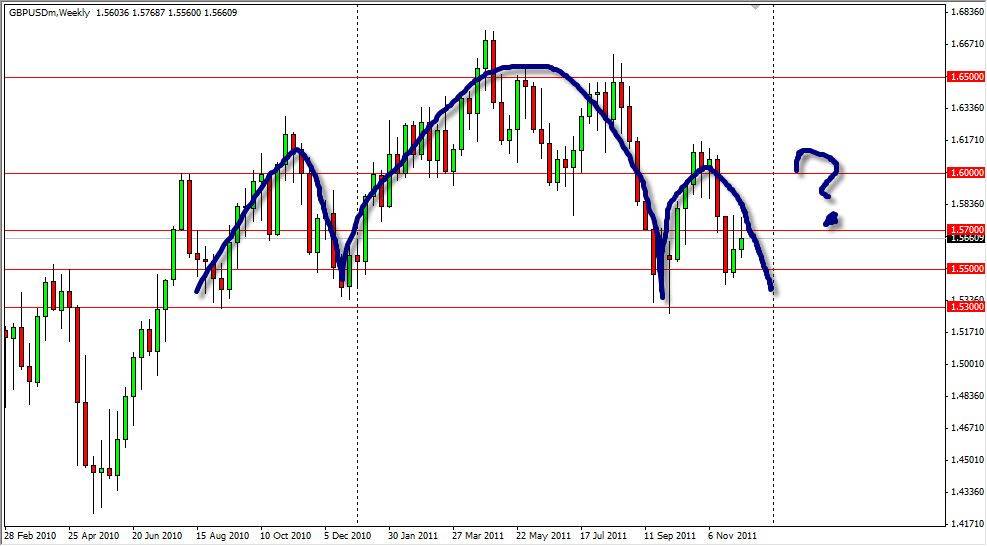Click the 5 Dec 2010 date label
Screen dimensions: 987x546
pos(349,535)
